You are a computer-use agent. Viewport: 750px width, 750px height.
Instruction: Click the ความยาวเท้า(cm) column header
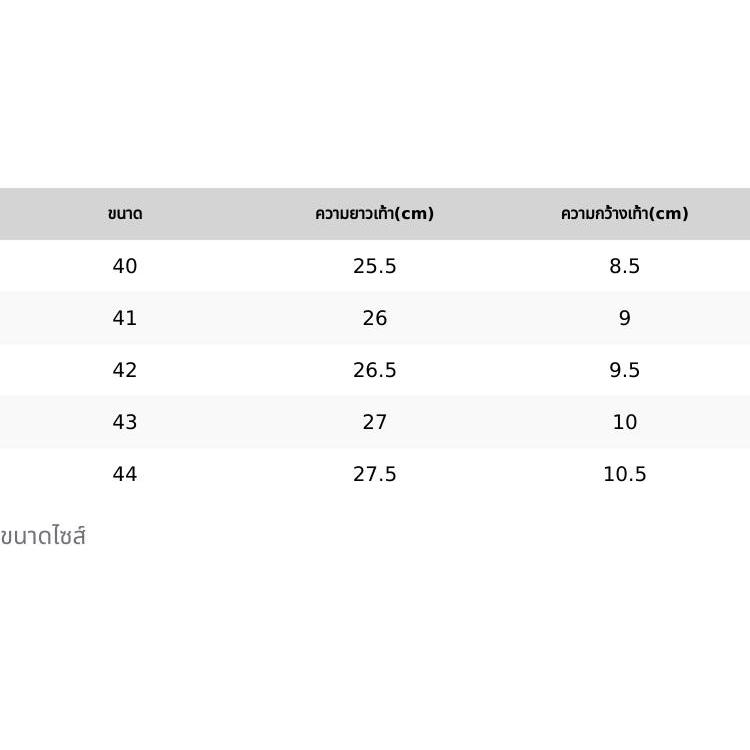coord(375,214)
